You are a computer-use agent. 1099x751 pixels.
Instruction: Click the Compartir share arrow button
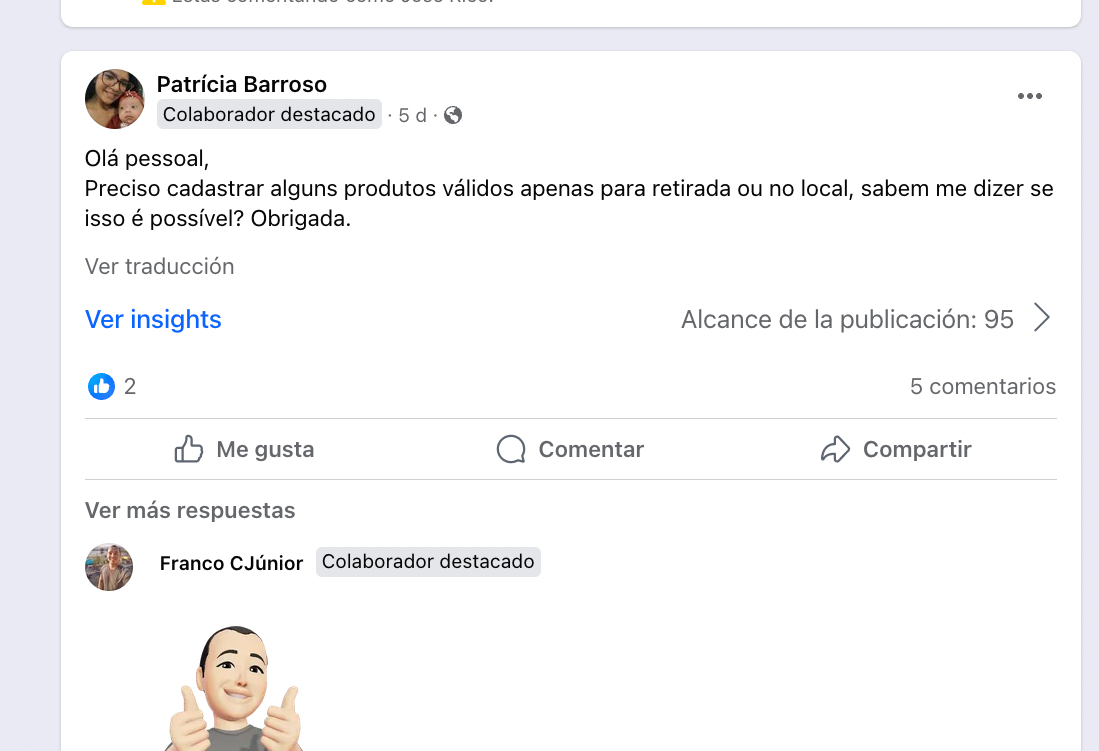pyautogui.click(x=895, y=450)
